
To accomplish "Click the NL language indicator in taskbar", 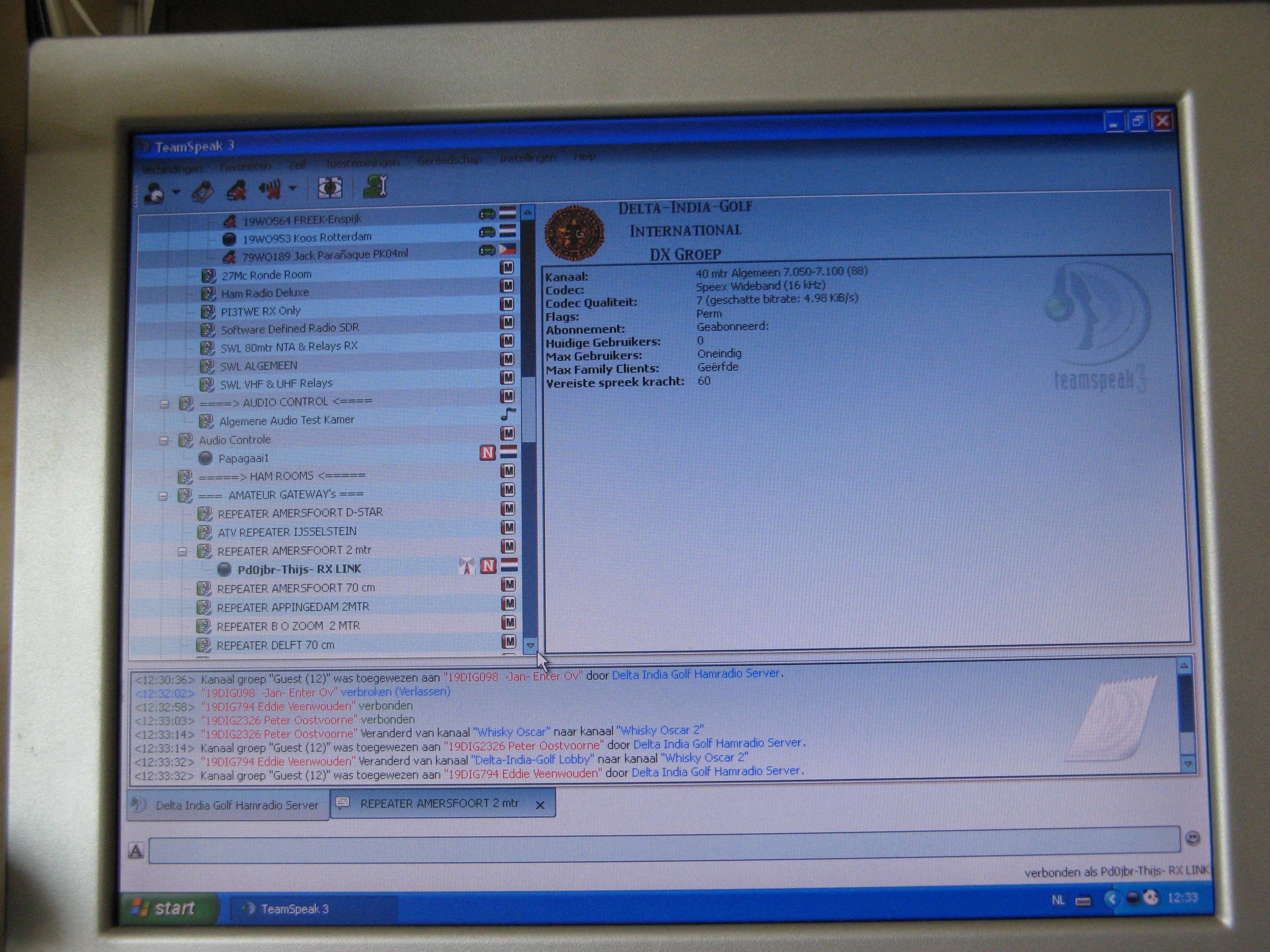I will [x=1058, y=900].
